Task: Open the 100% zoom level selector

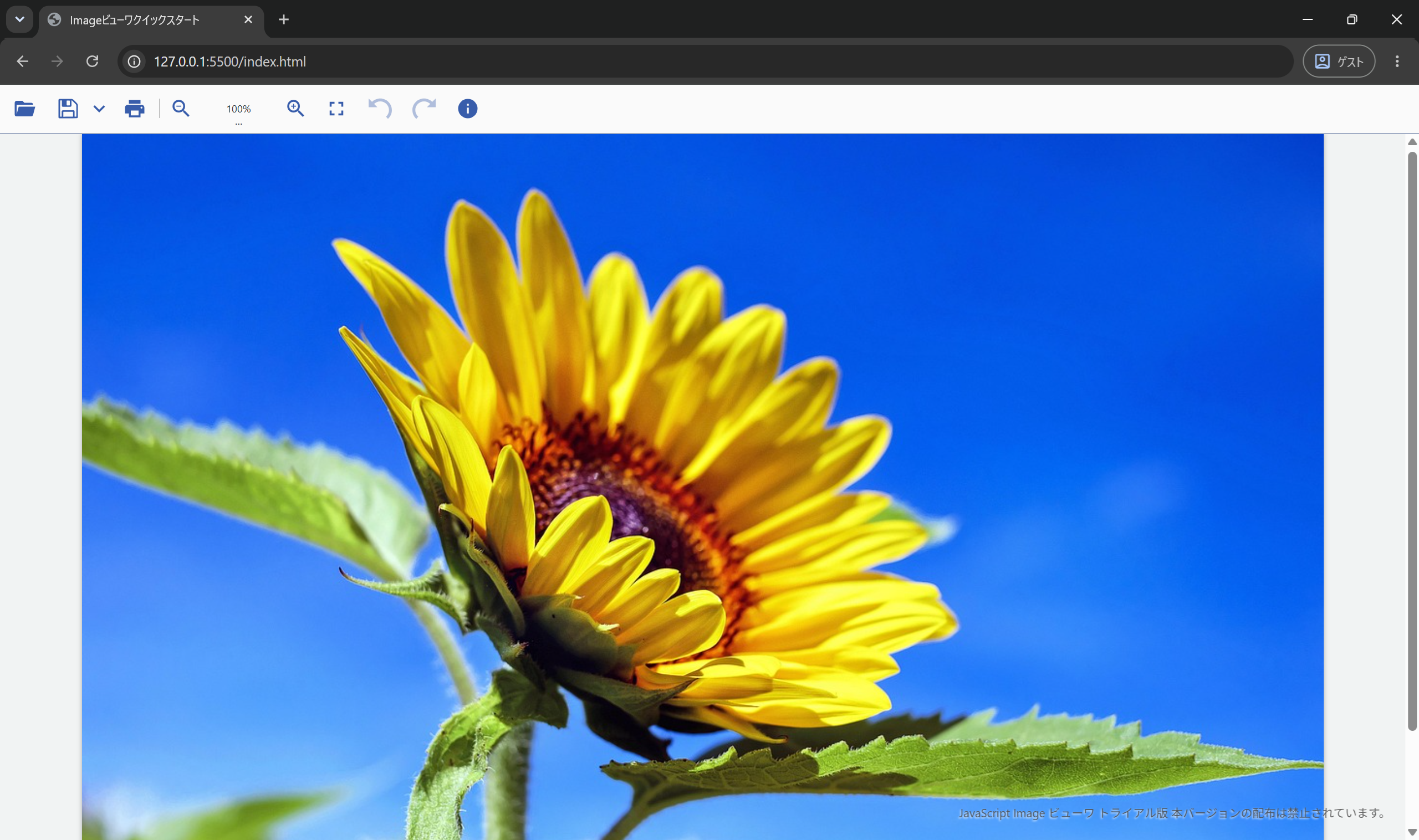Action: 238,109
